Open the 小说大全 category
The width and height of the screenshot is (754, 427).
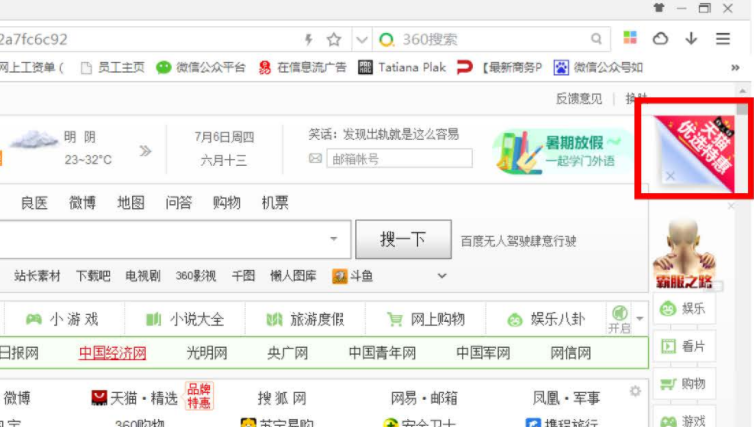tap(185, 319)
